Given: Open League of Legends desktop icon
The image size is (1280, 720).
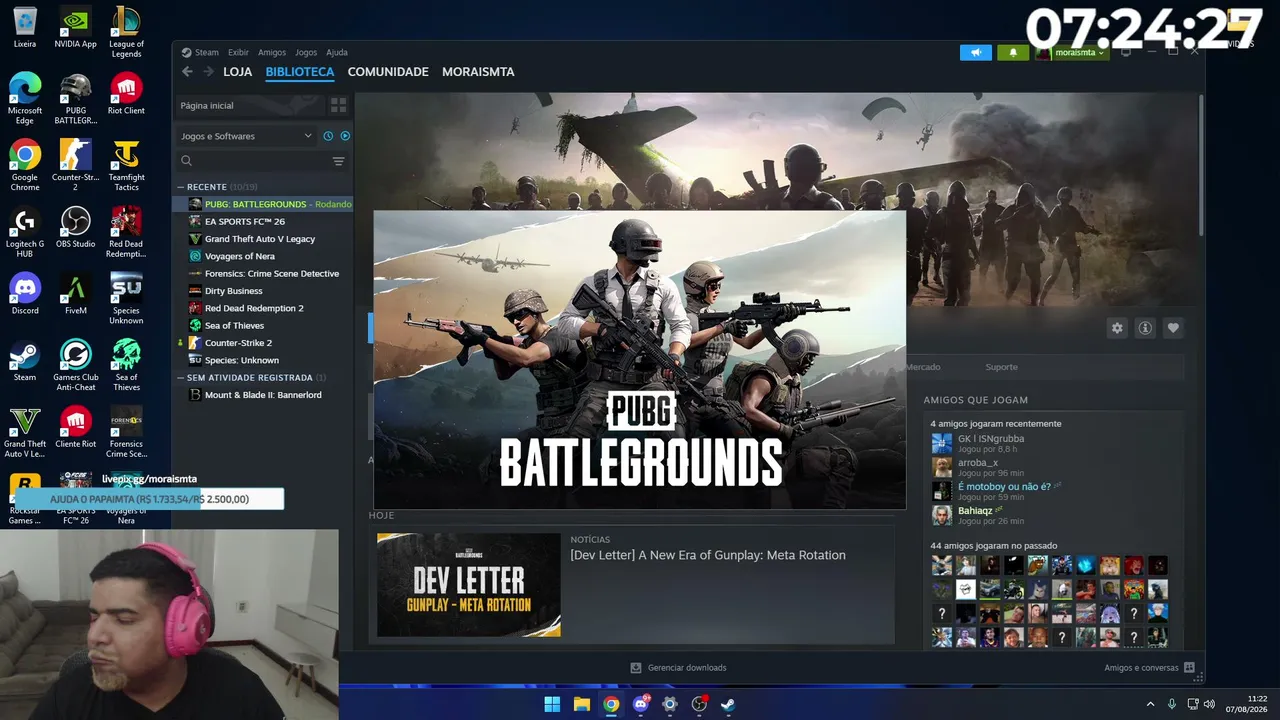Looking at the screenshot, I should click(x=126, y=32).
